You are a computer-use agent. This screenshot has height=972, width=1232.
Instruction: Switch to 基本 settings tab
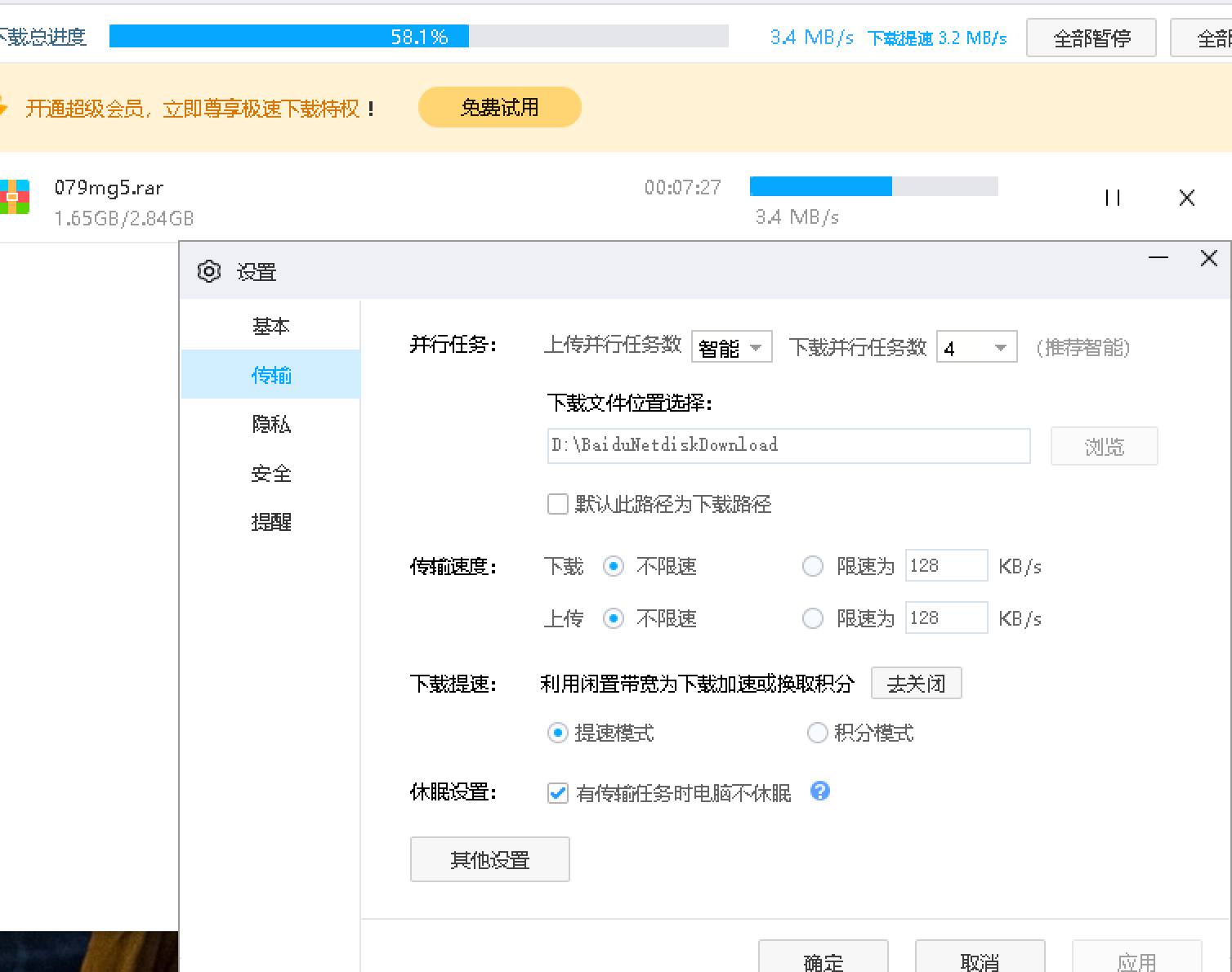coord(270,326)
